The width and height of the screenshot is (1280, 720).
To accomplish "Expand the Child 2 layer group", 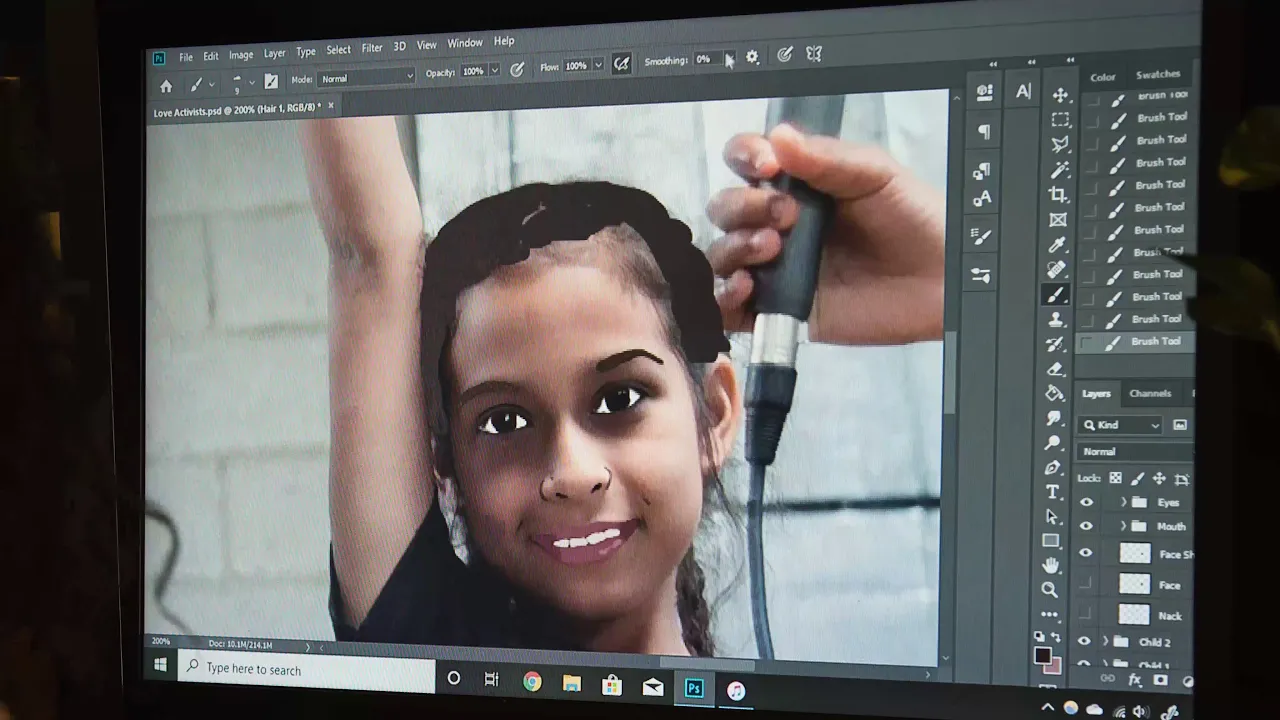I will [x=1105, y=642].
